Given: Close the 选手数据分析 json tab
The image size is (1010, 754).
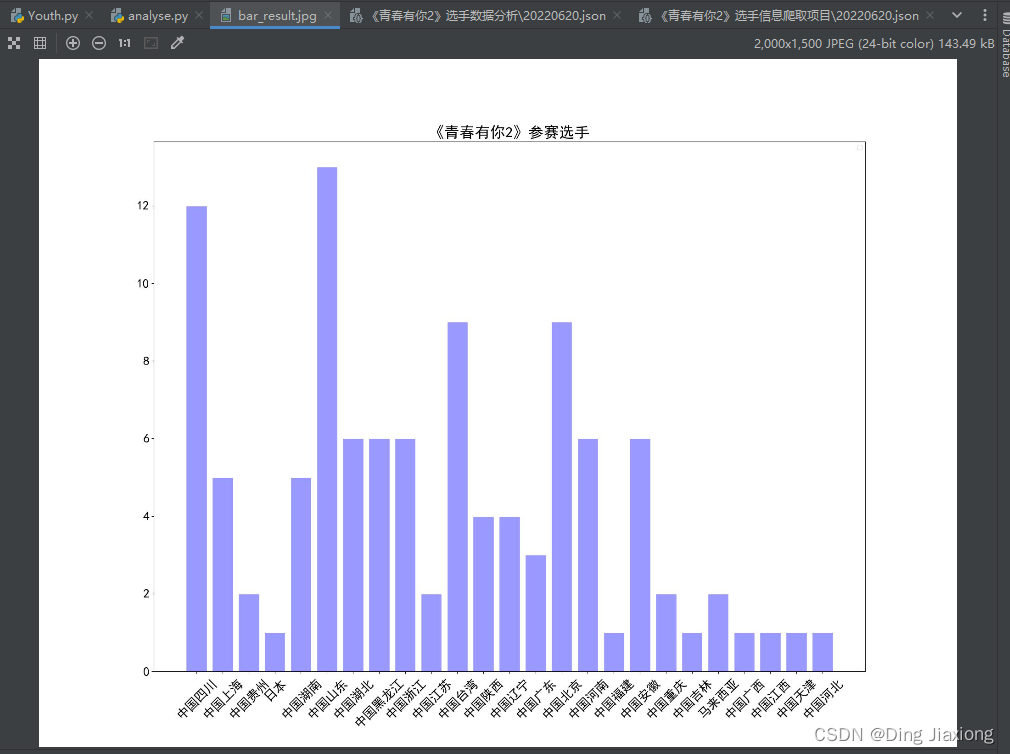Looking at the screenshot, I should pos(617,15).
